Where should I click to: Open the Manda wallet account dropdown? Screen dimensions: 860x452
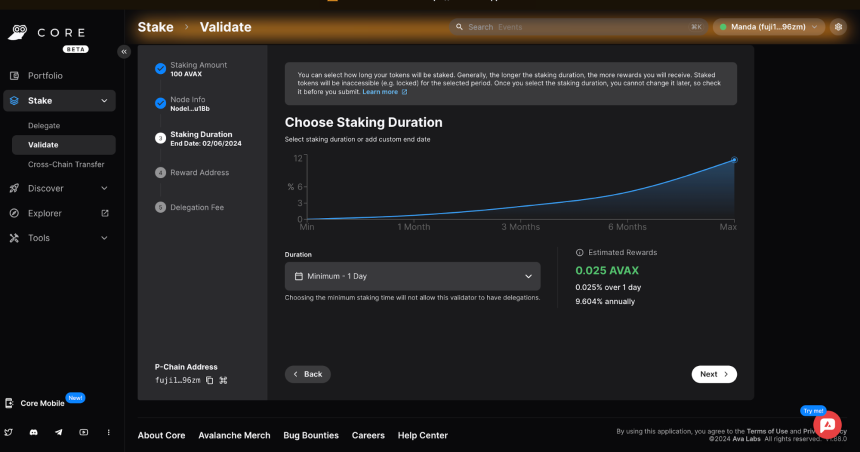click(x=768, y=27)
